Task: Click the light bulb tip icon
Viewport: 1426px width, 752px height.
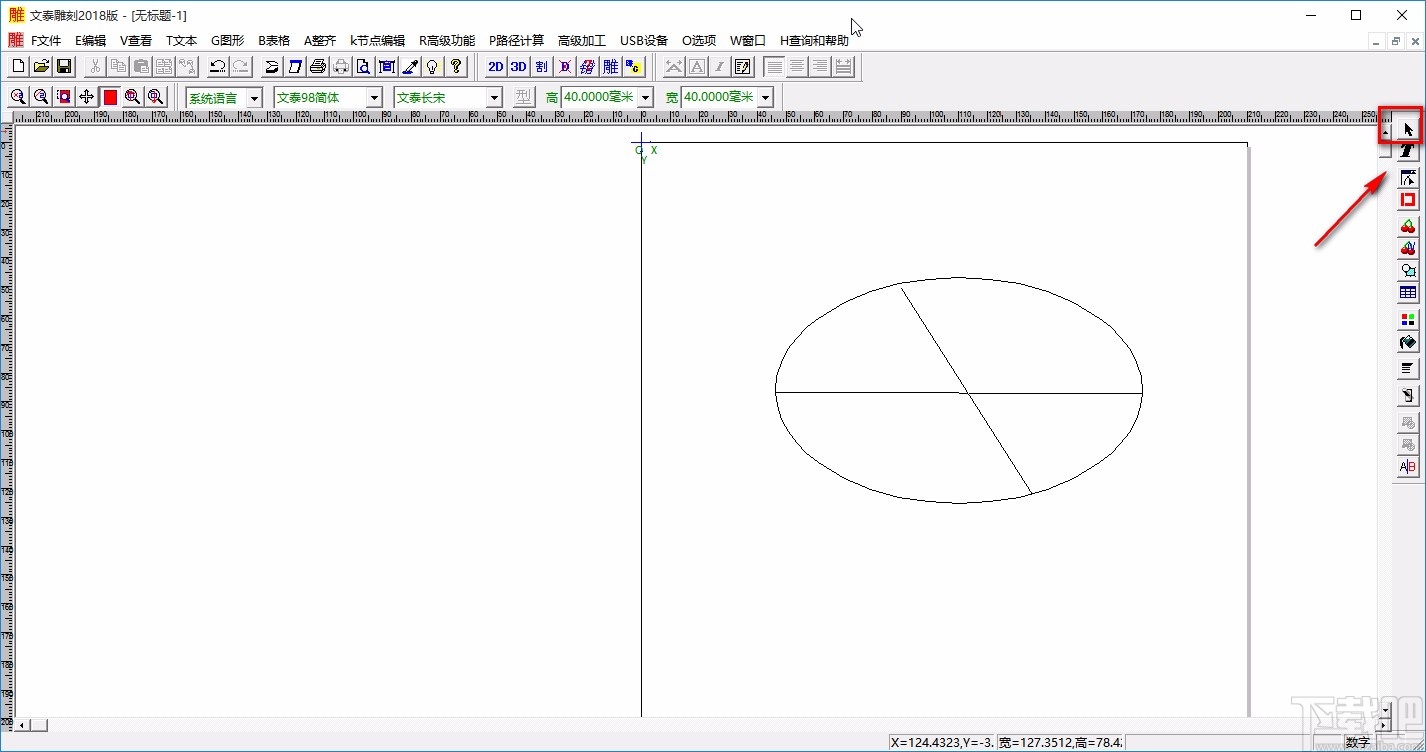Action: [433, 67]
